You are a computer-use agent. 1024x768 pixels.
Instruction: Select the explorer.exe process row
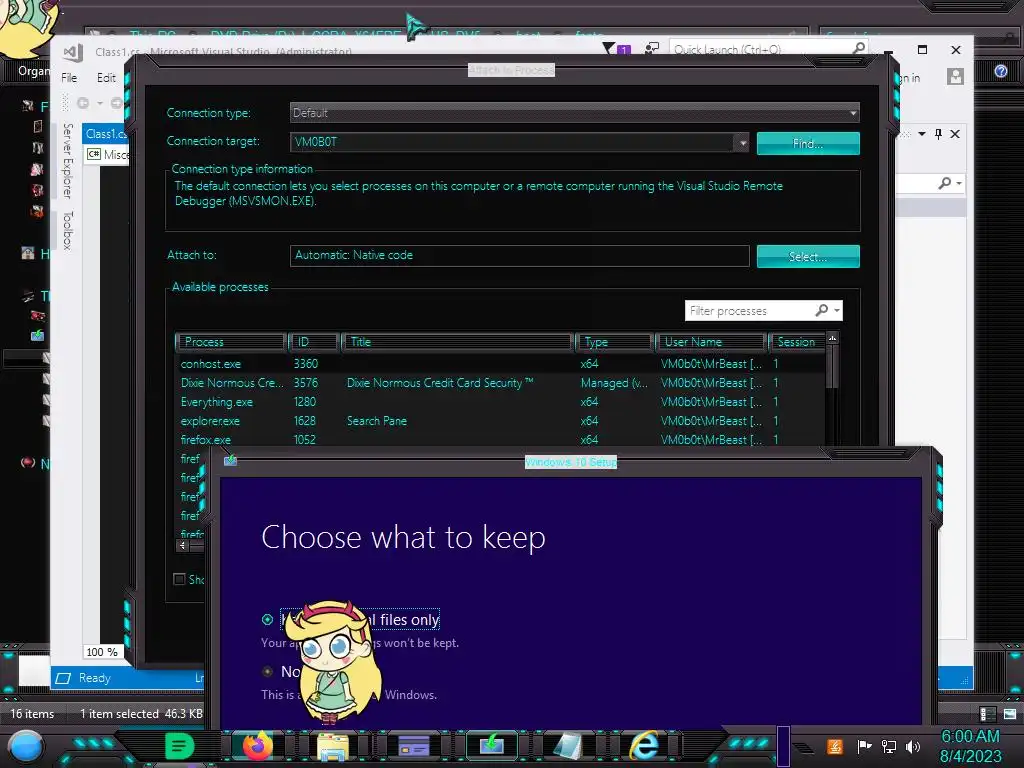(500, 421)
